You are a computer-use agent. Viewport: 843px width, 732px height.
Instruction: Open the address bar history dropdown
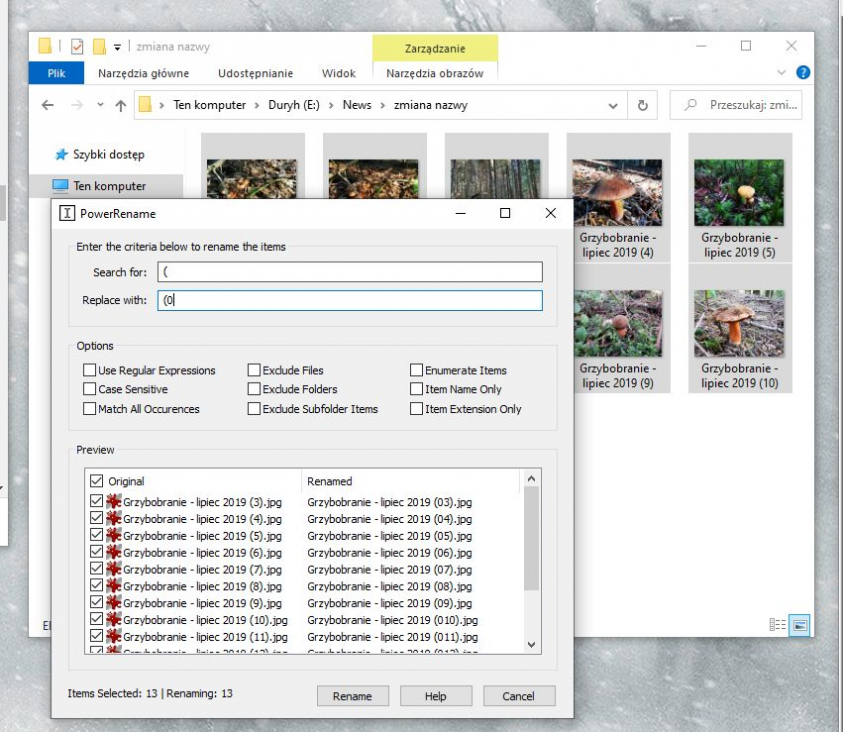(613, 105)
